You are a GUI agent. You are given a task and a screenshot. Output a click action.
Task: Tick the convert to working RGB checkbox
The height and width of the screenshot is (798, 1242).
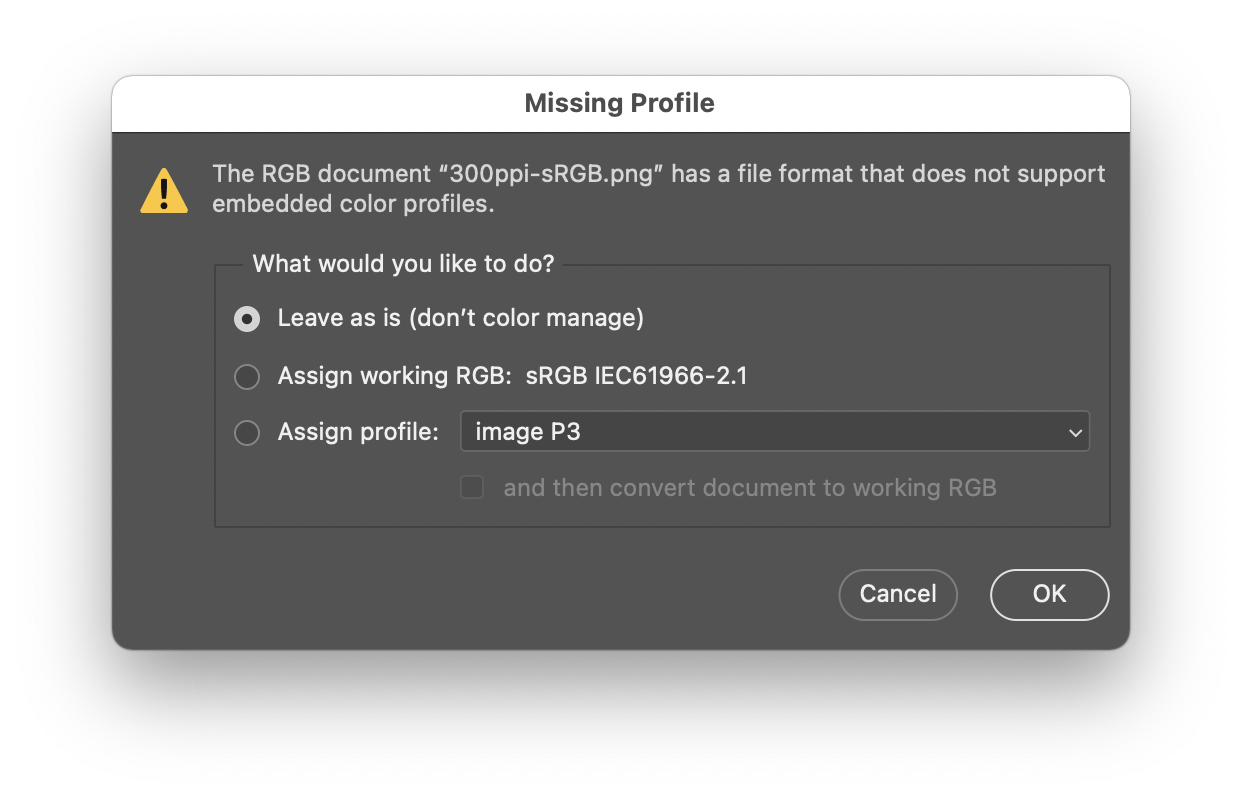pyautogui.click(x=472, y=488)
